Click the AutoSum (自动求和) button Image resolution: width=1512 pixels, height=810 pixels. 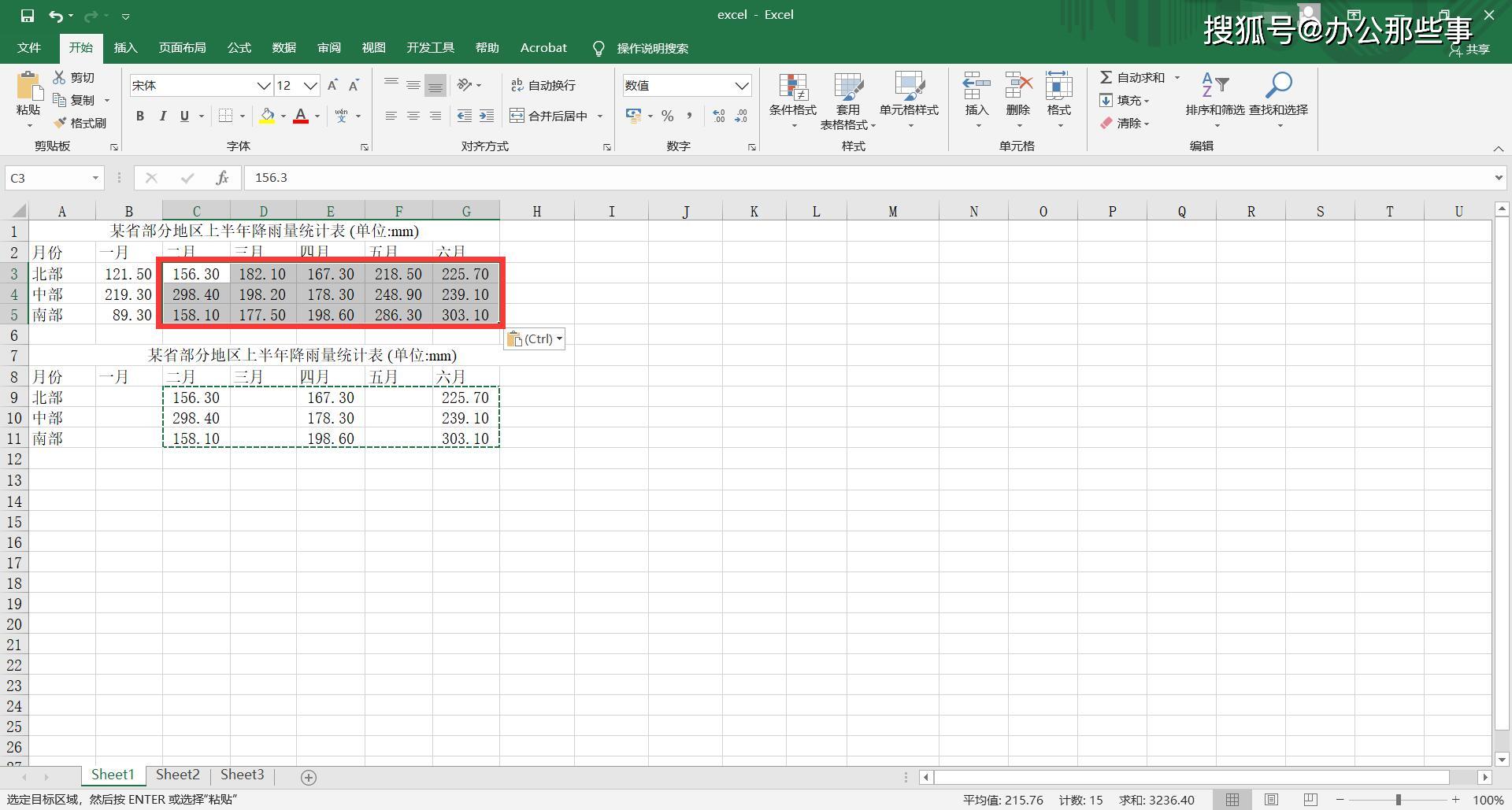click(1132, 77)
